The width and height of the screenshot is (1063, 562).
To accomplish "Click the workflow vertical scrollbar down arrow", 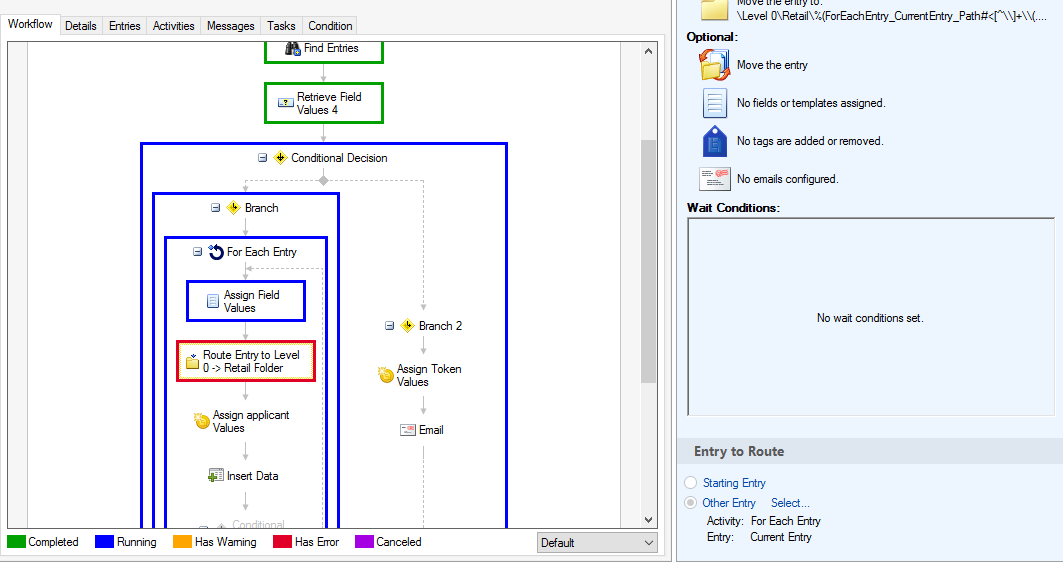I will pyautogui.click(x=648, y=520).
